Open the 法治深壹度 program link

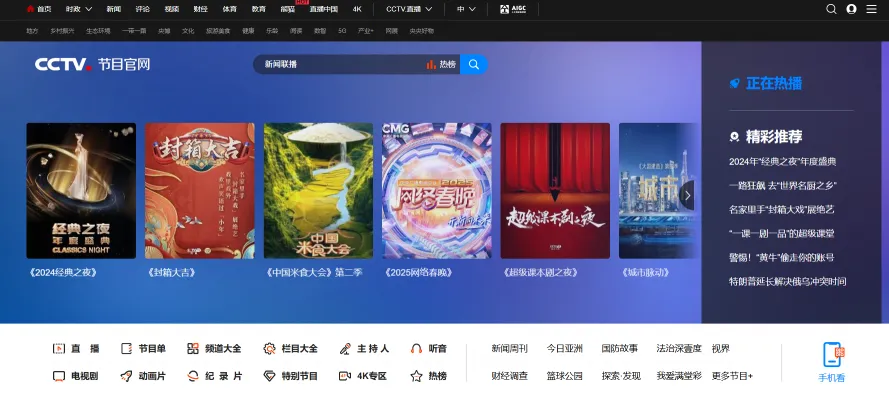click(x=679, y=349)
